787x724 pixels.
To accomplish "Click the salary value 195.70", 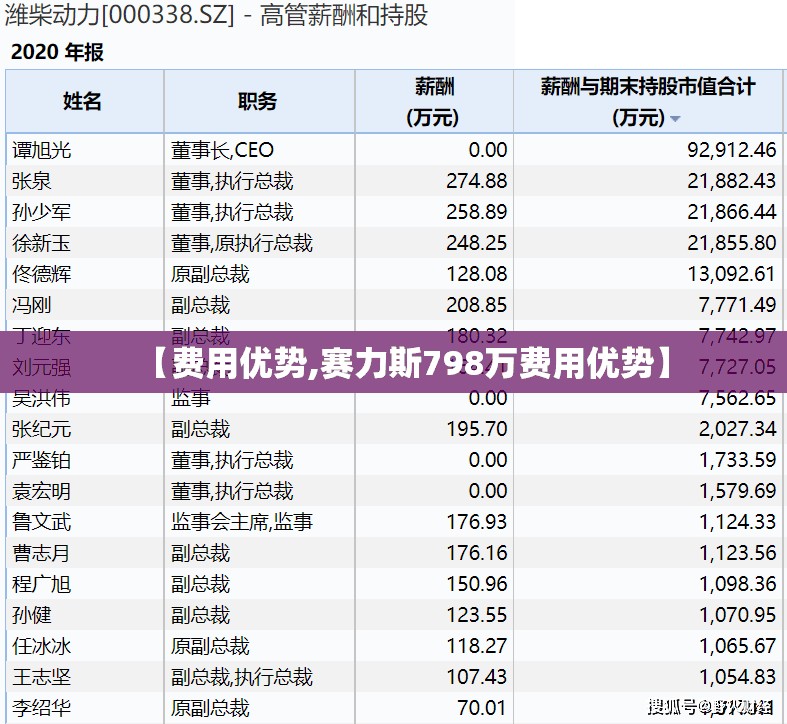I will (x=477, y=429).
